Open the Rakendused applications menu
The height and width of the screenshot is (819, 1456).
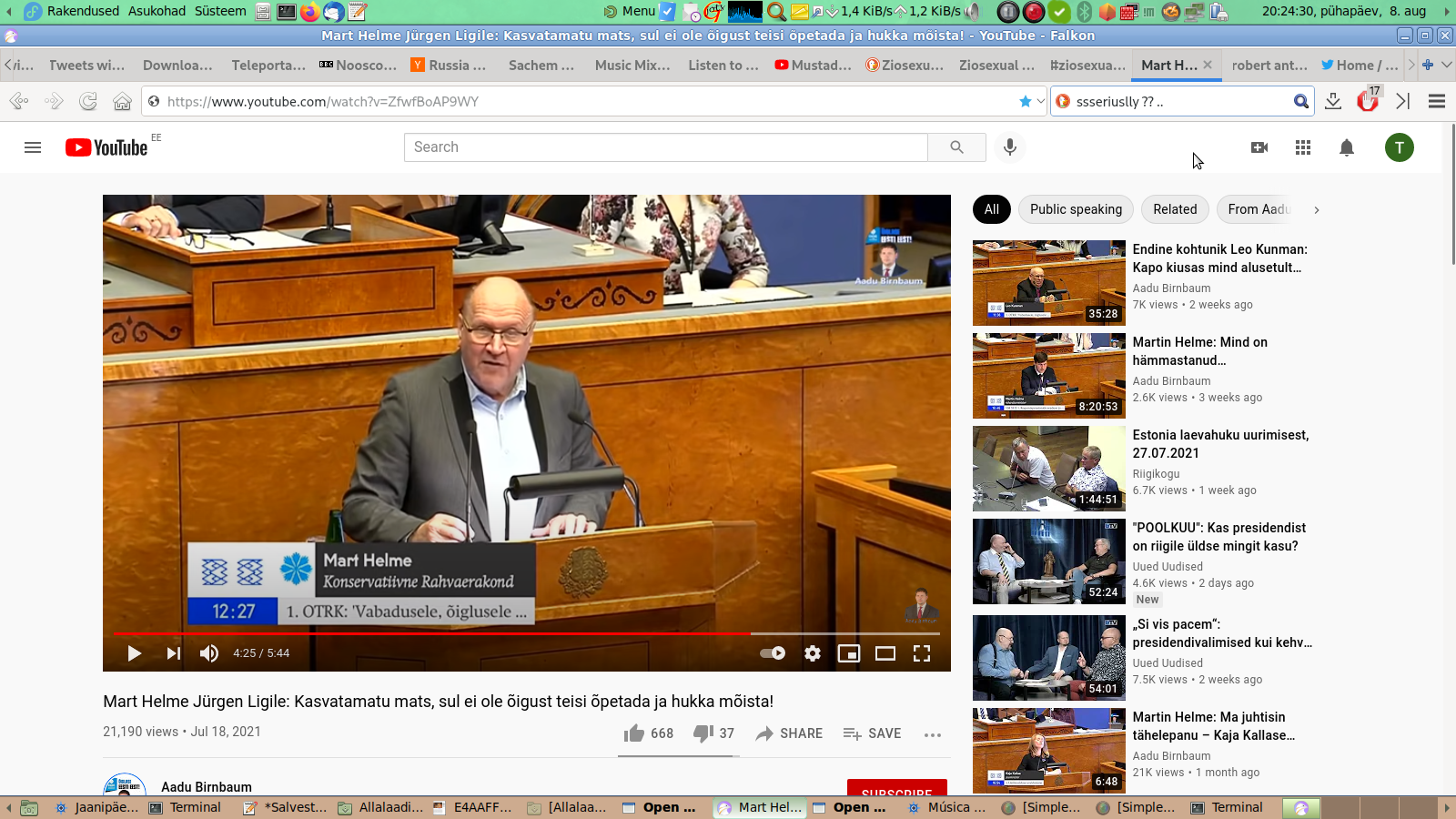pos(83,11)
